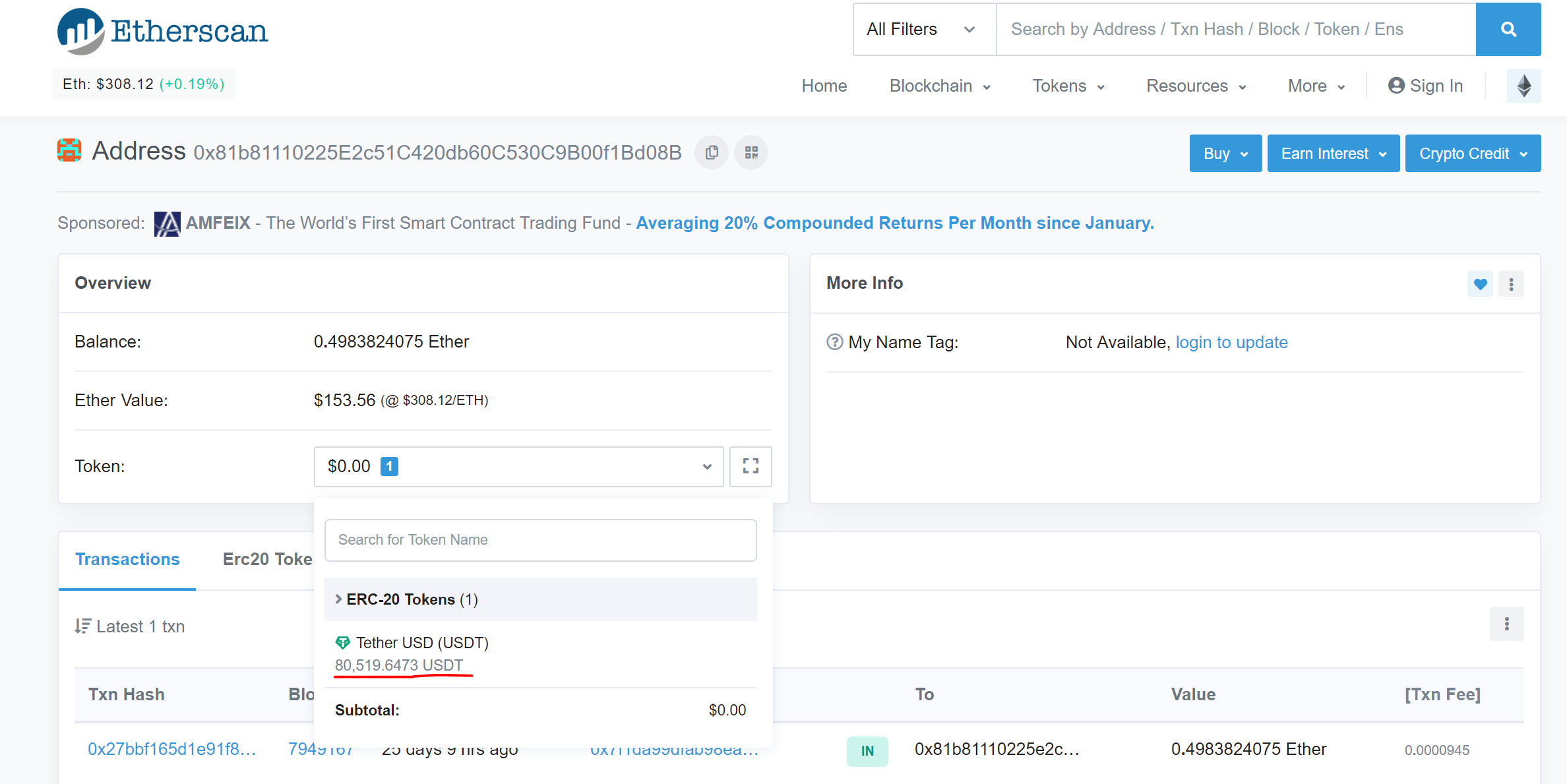Click the Value column header

1193,694
